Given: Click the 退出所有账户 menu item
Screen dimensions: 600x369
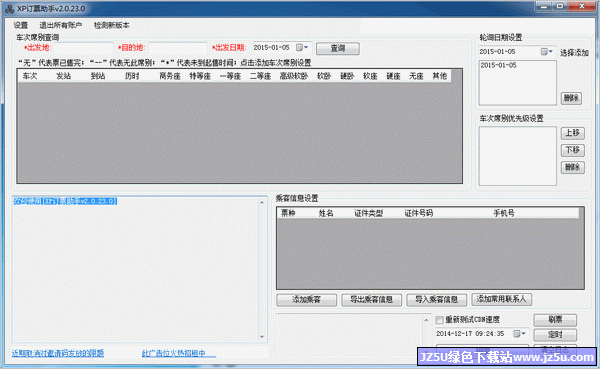Looking at the screenshot, I should click(x=60, y=25).
